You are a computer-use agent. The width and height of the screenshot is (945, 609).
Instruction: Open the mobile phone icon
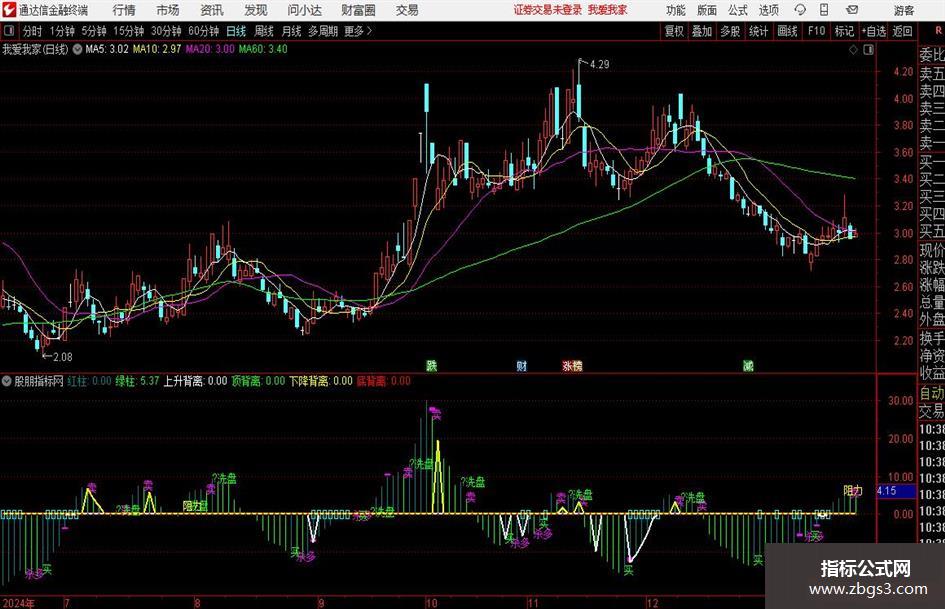824,10
